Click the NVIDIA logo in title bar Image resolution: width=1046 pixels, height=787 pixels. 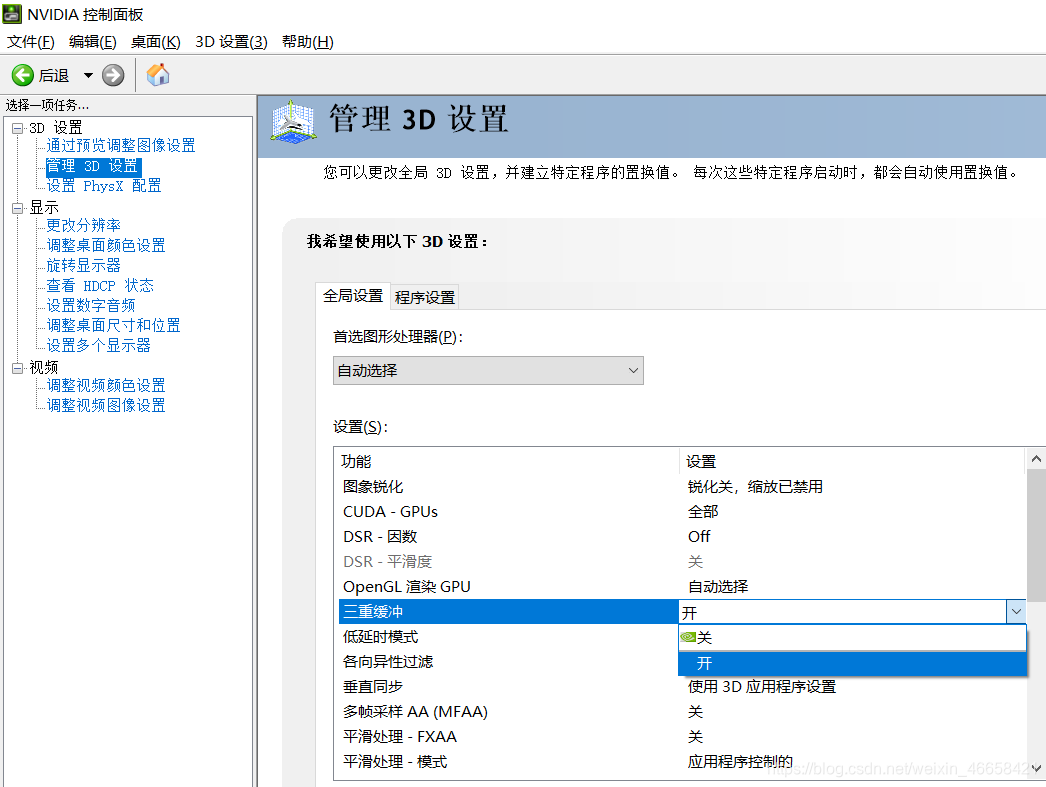[12, 14]
